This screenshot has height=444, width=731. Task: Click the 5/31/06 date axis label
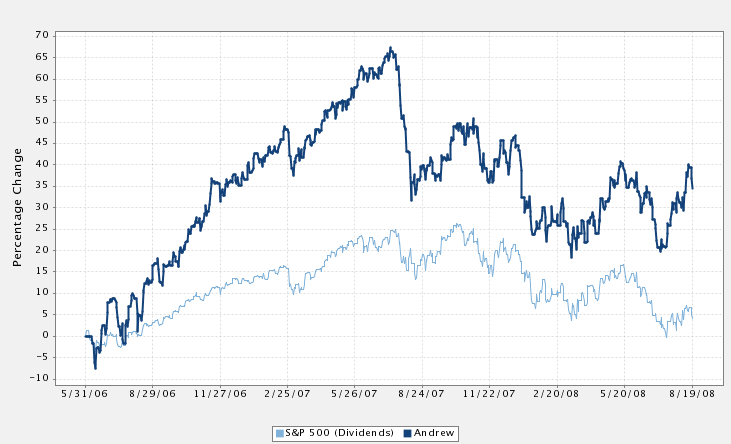84,394
